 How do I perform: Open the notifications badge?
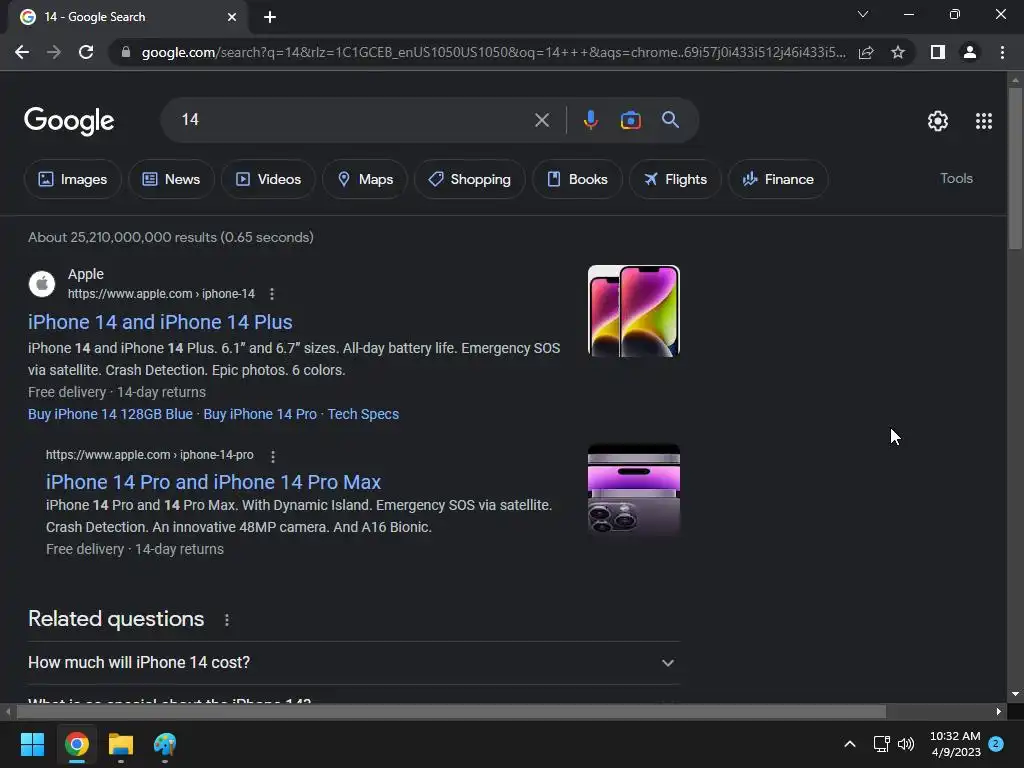point(996,744)
